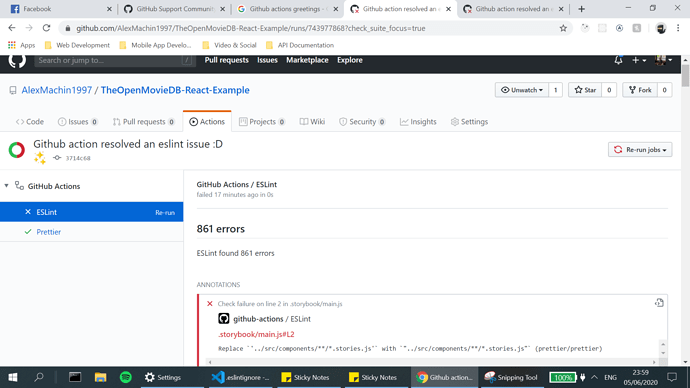
Task: Focus the Search or jump to field
Action: 114,60
